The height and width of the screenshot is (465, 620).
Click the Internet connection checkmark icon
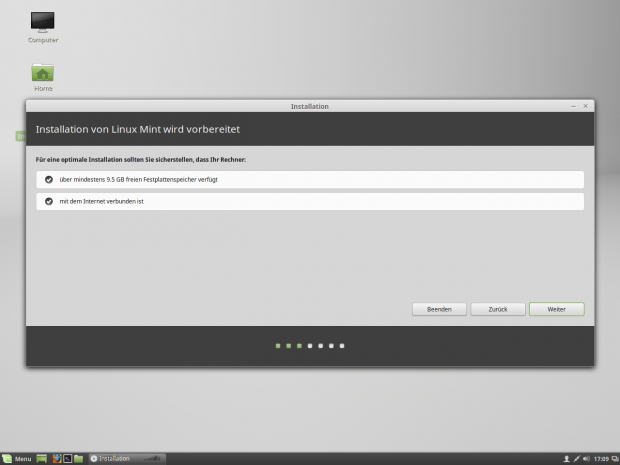(49, 201)
